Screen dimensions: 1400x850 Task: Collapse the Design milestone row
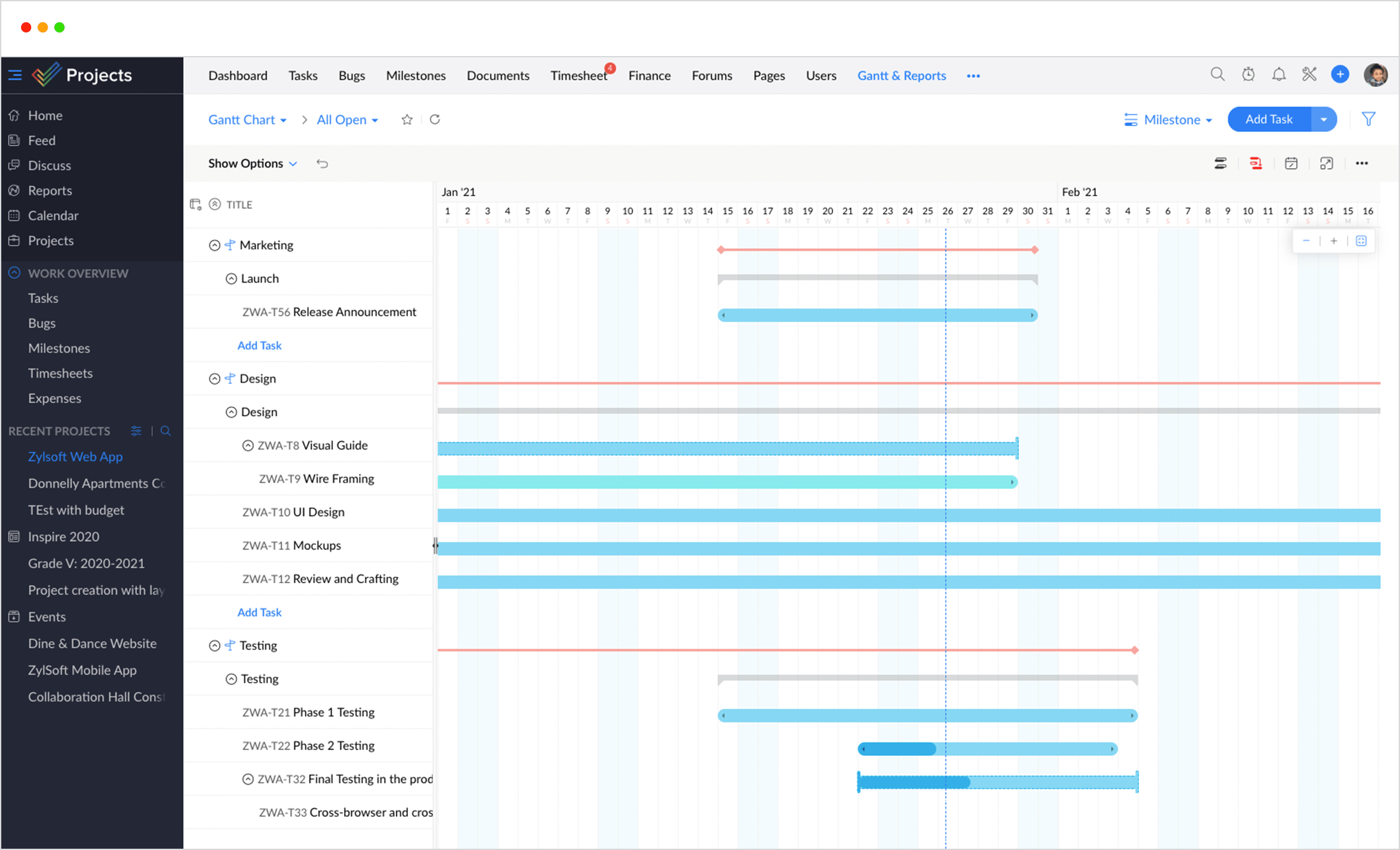[x=214, y=379]
